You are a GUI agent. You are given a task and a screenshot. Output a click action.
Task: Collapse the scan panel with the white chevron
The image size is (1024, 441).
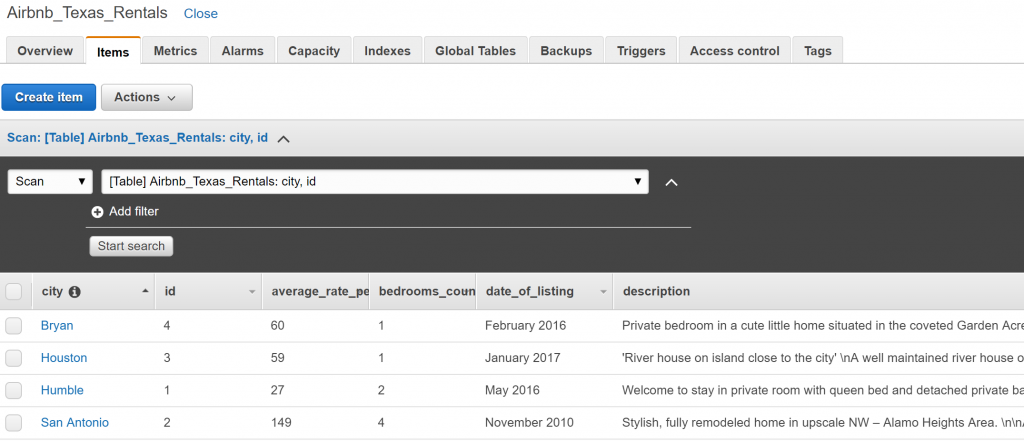coord(671,182)
